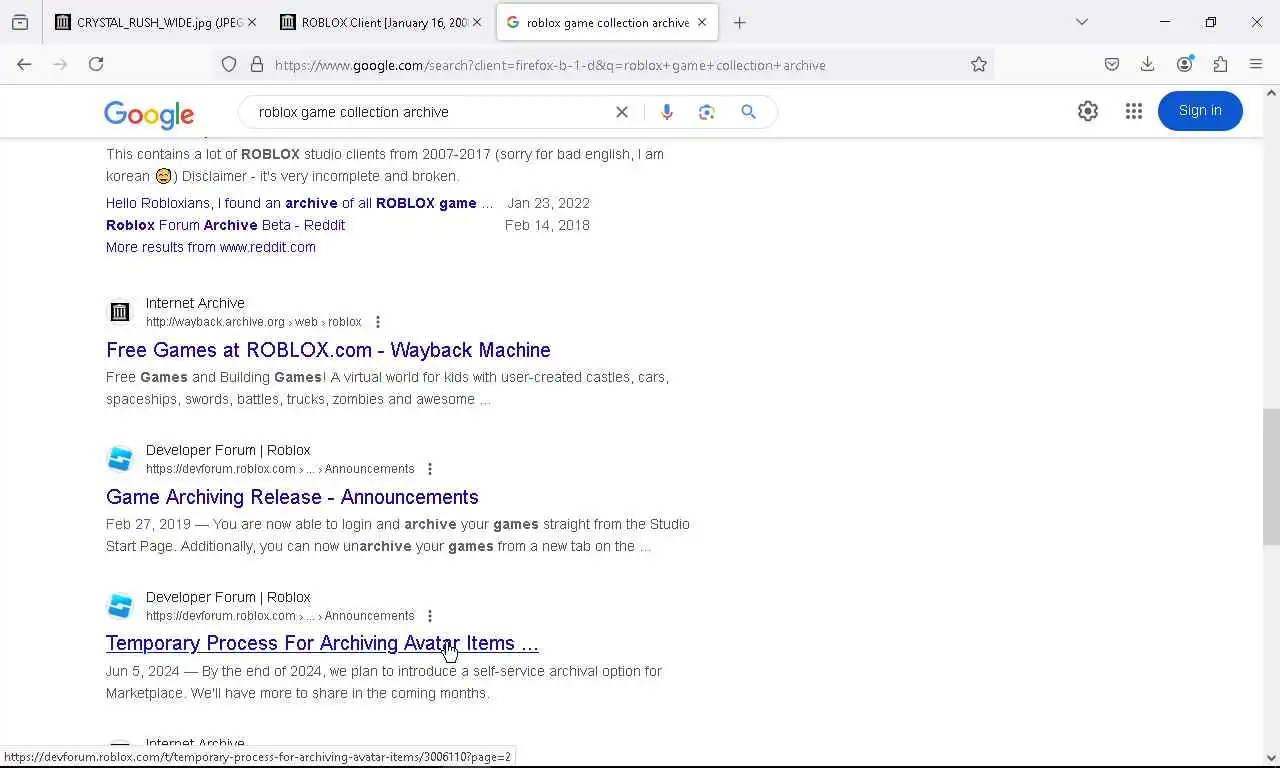
Task: Click the Temporary Process result favicon
Action: (120, 606)
